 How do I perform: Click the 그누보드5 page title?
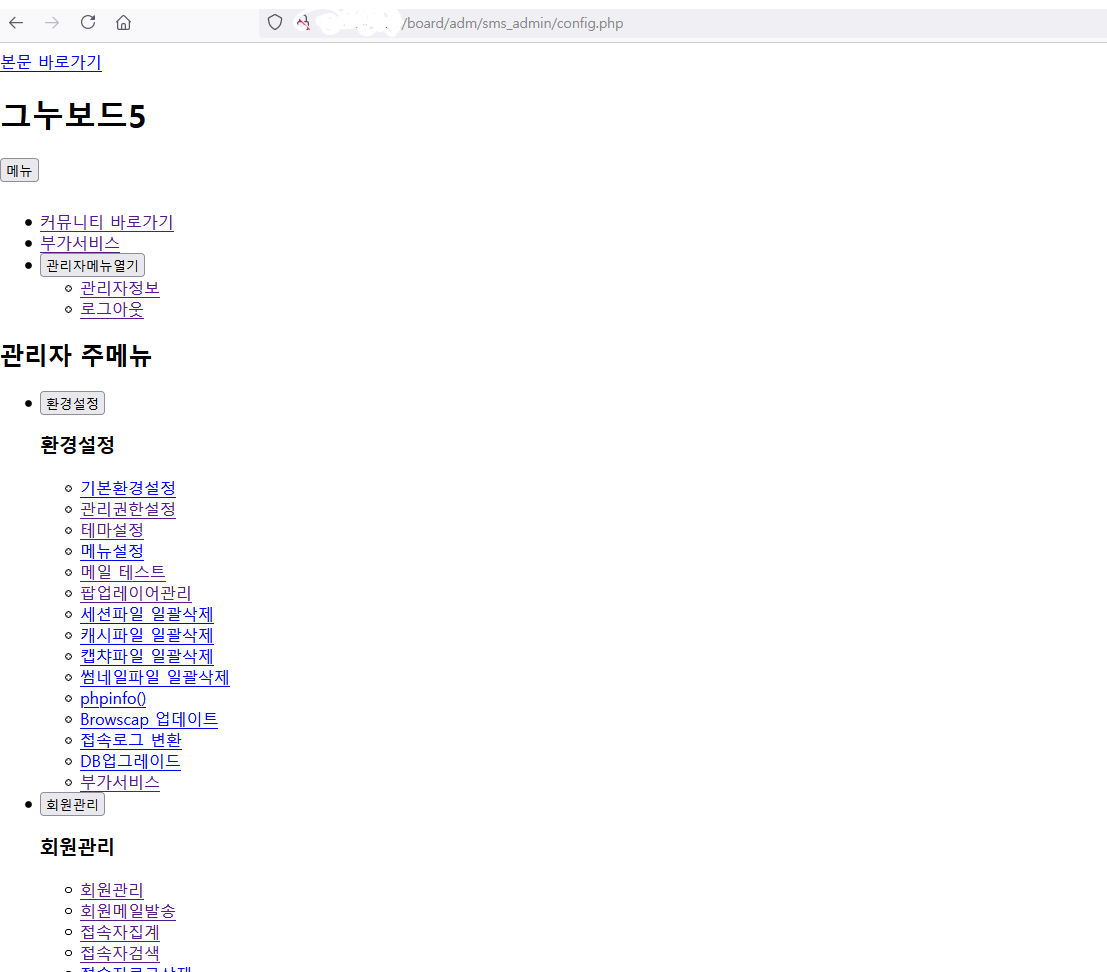click(73, 116)
